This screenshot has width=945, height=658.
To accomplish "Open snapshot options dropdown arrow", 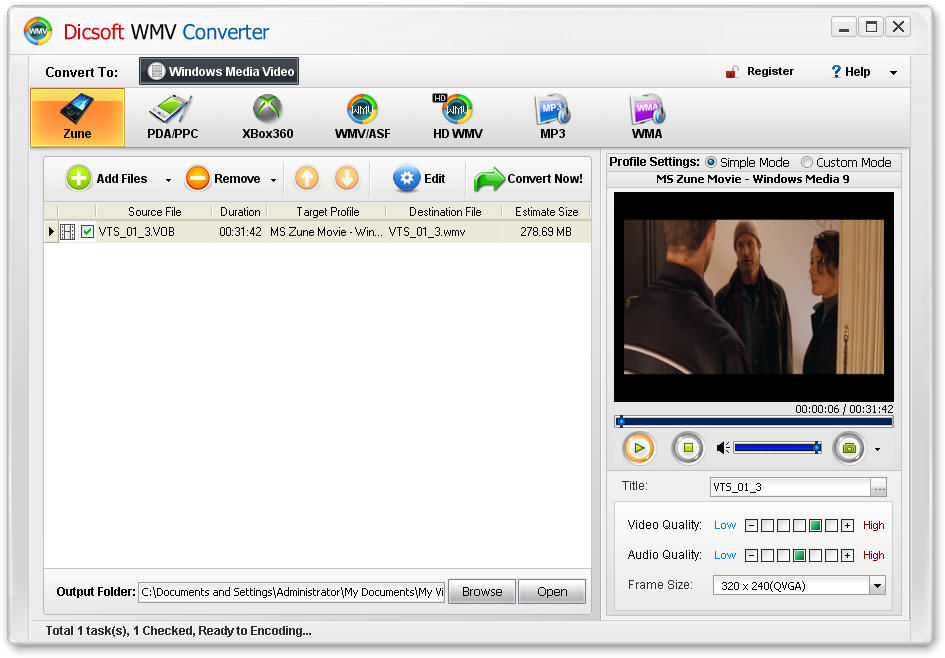I will [x=877, y=449].
